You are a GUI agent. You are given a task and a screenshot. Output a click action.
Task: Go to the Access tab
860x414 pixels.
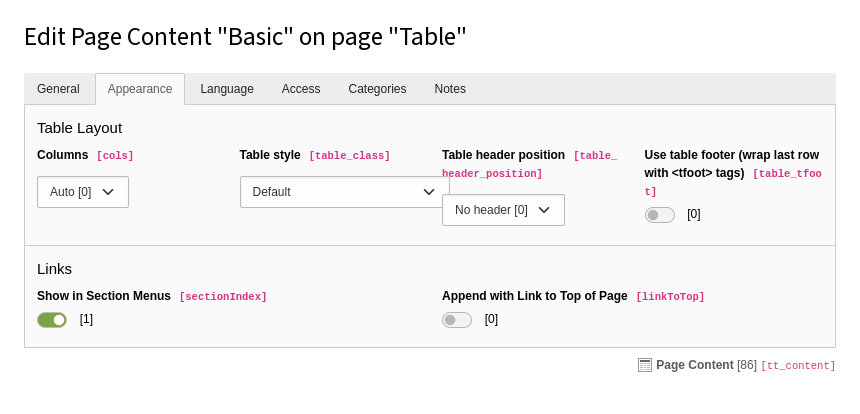coord(301,89)
